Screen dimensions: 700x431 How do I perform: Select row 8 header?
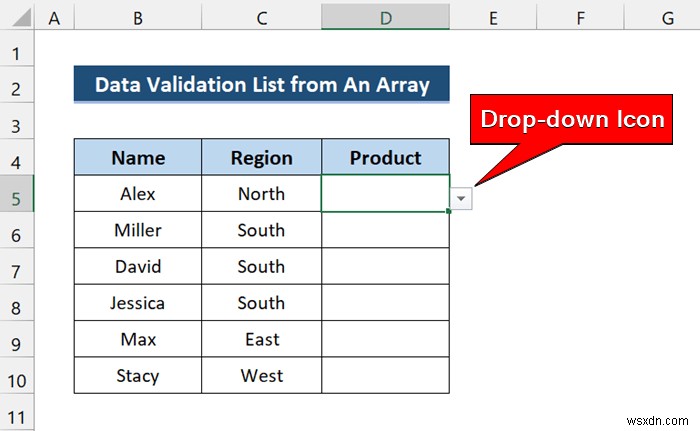pyautogui.click(x=17, y=302)
